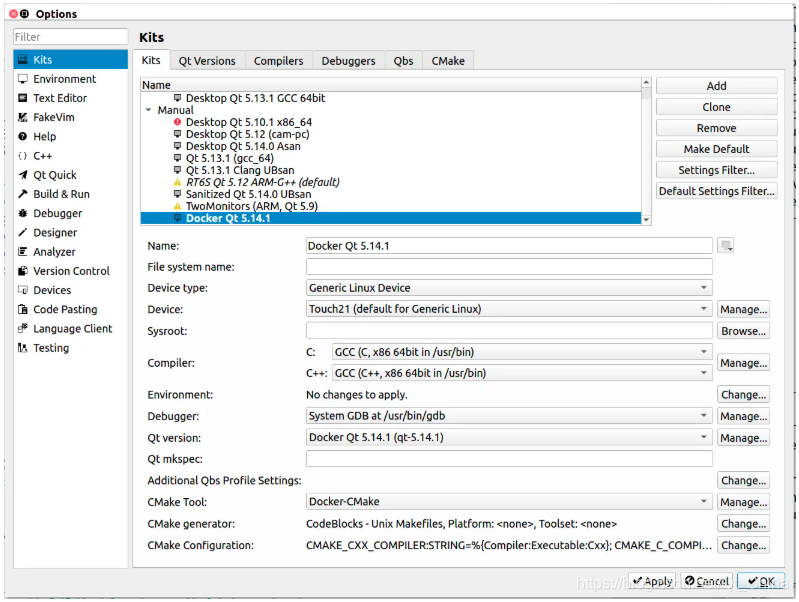The image size is (799, 602).
Task: Open Environment settings category
Action: [70, 79]
